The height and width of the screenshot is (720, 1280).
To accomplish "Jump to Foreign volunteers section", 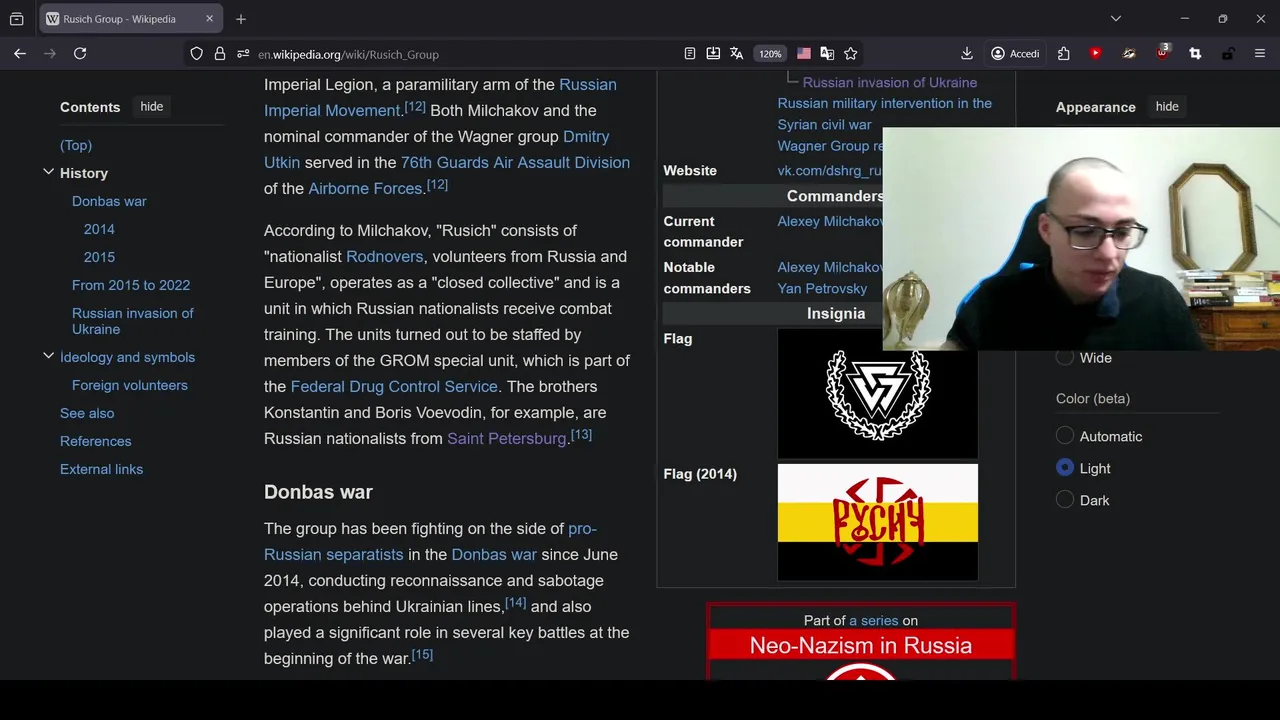I will tap(130, 385).
